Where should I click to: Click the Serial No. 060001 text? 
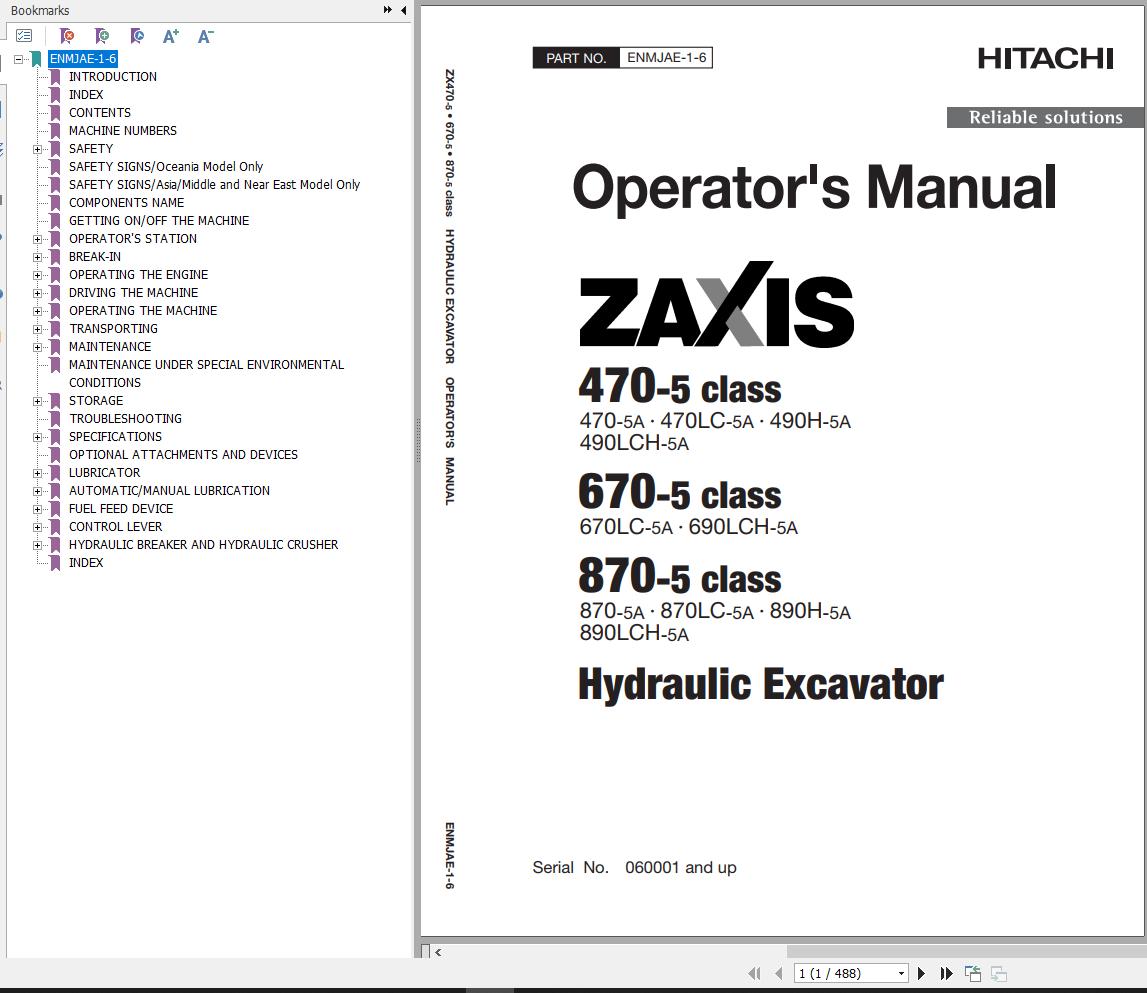pos(634,868)
